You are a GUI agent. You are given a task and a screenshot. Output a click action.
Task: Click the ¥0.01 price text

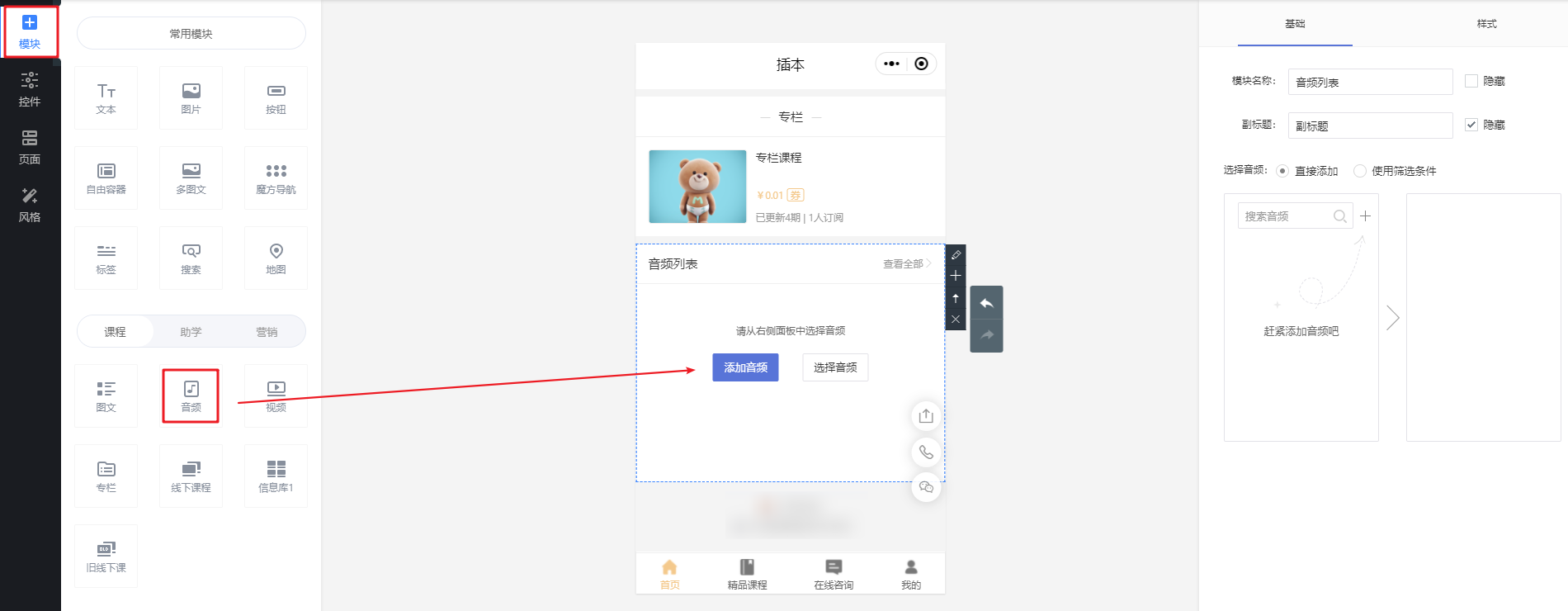(769, 196)
